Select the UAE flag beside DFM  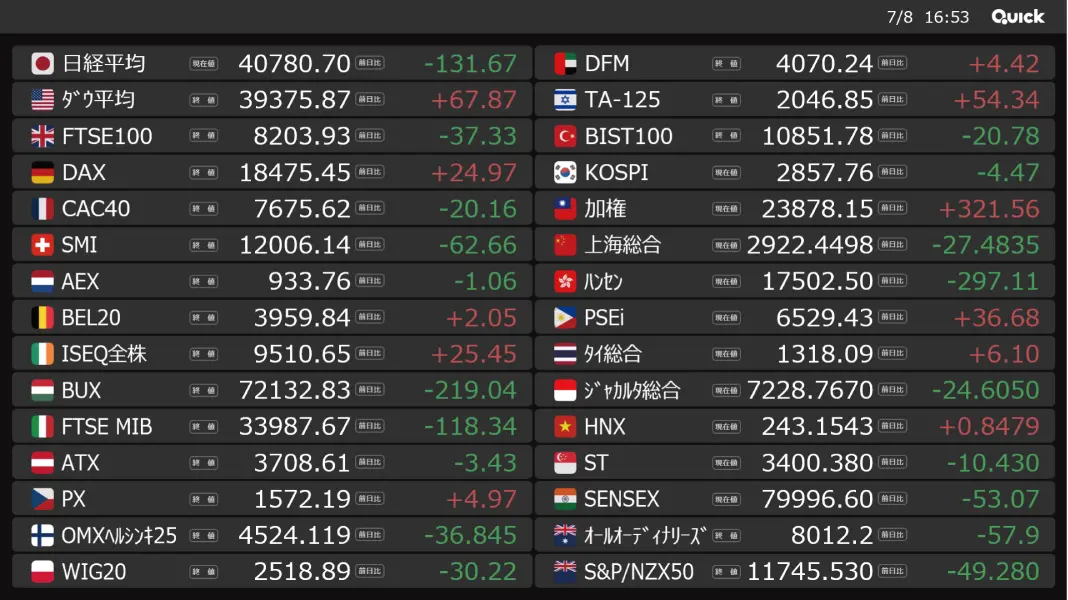tap(565, 63)
